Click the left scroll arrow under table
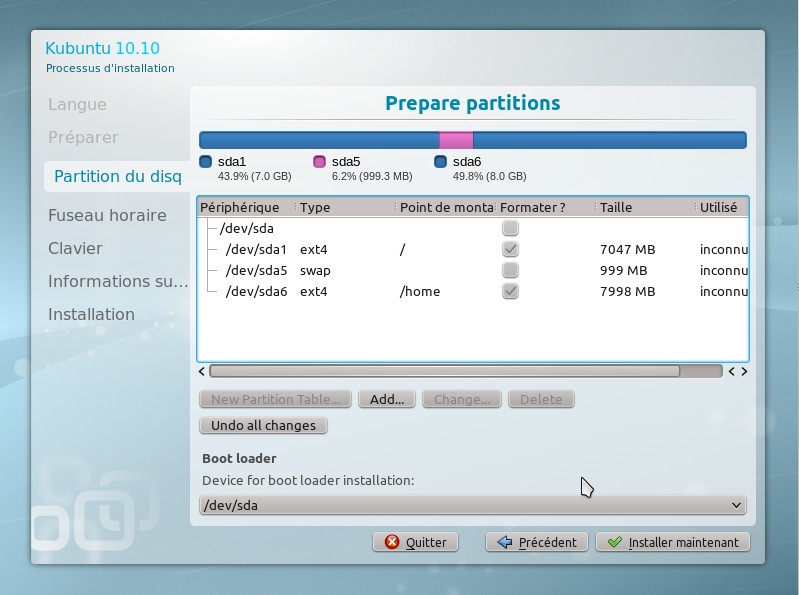 click(x=202, y=371)
